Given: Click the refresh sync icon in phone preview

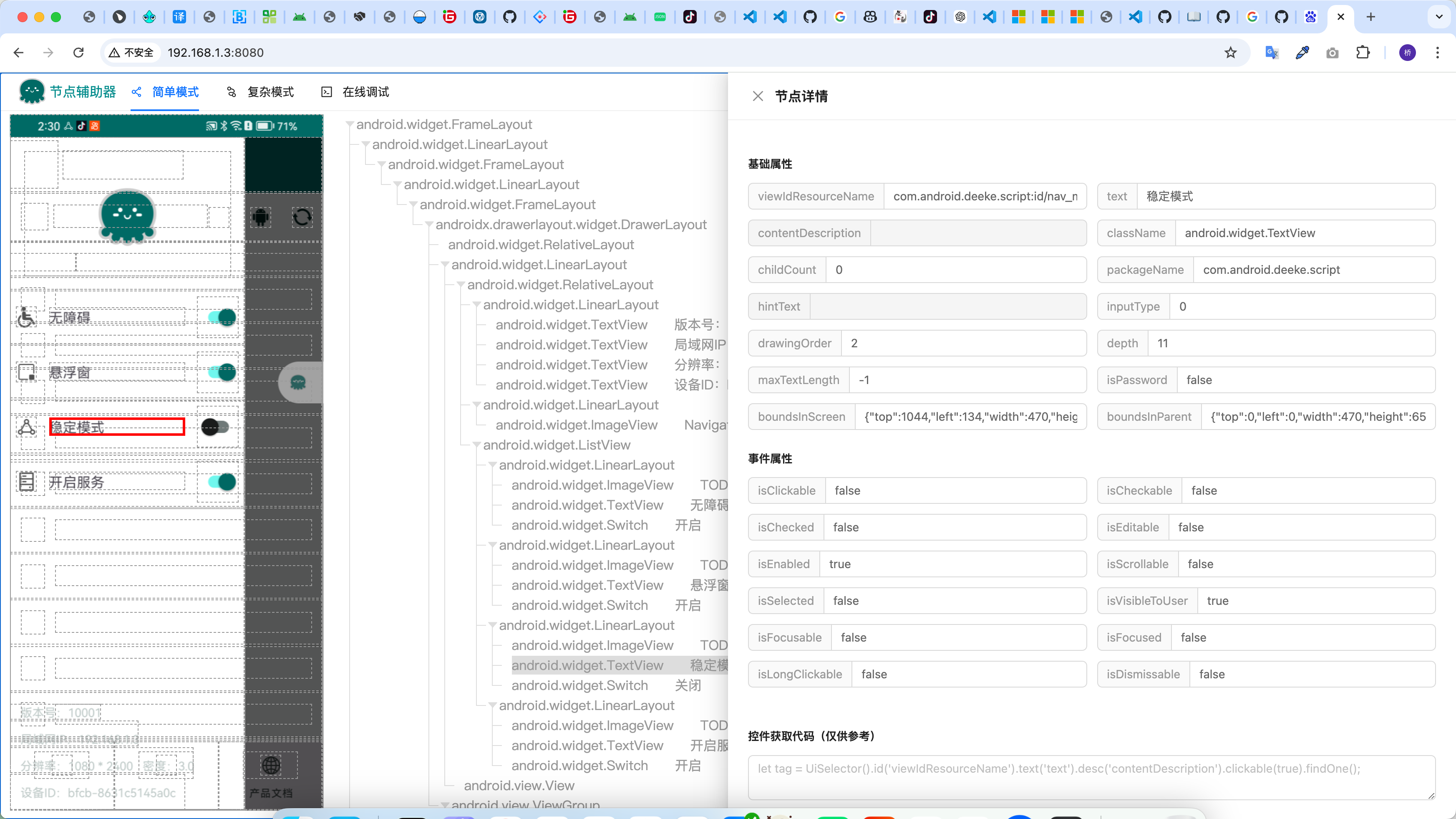Looking at the screenshot, I should (302, 217).
